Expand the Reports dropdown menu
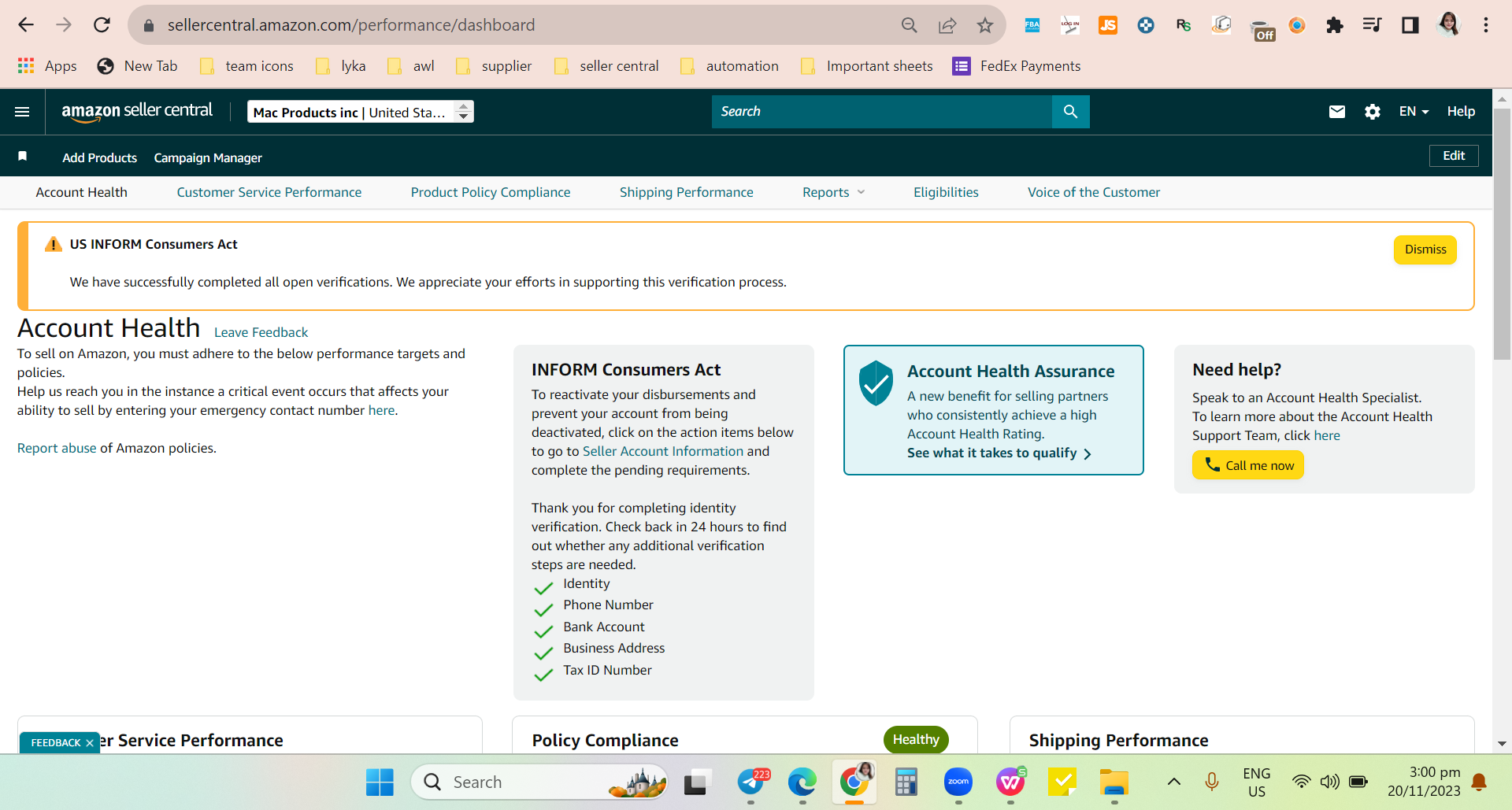 [x=833, y=192]
